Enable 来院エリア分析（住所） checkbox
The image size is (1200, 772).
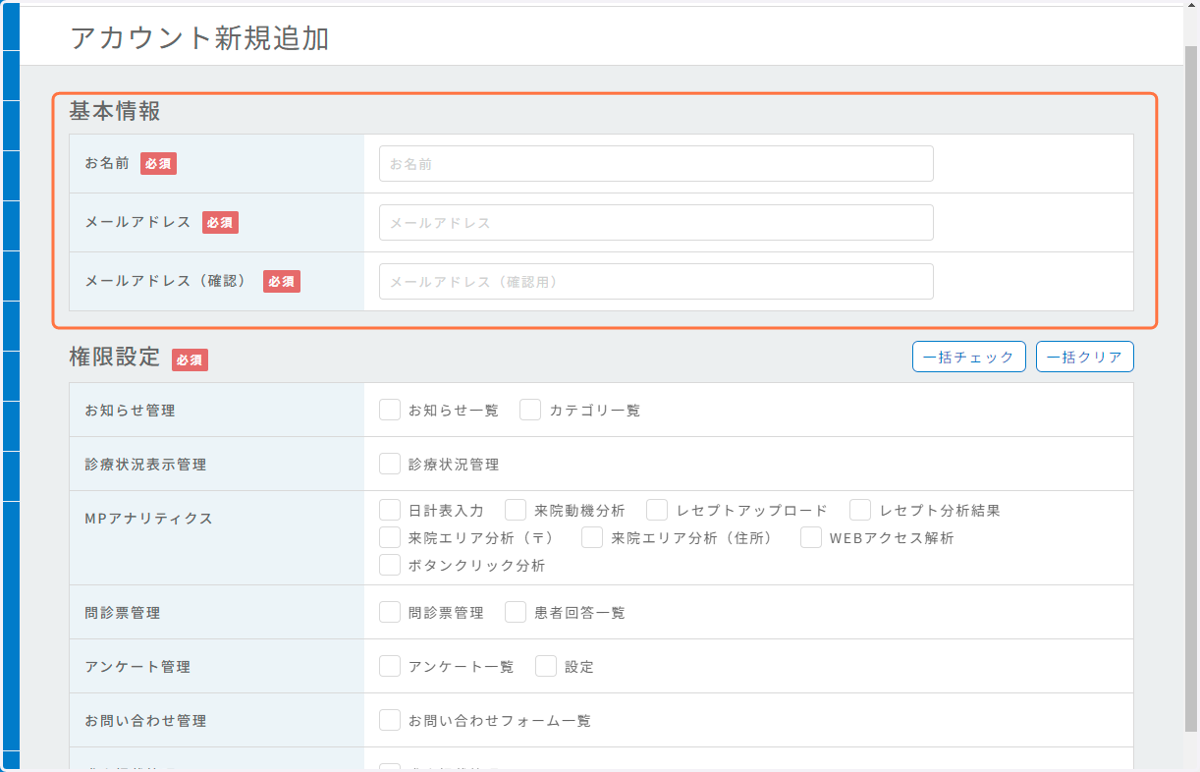click(x=592, y=538)
